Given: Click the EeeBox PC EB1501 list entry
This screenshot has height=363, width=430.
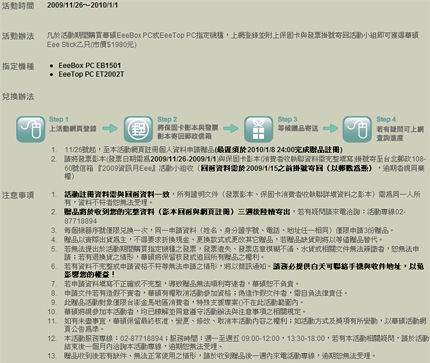Looking at the screenshot, I should pos(90,65).
